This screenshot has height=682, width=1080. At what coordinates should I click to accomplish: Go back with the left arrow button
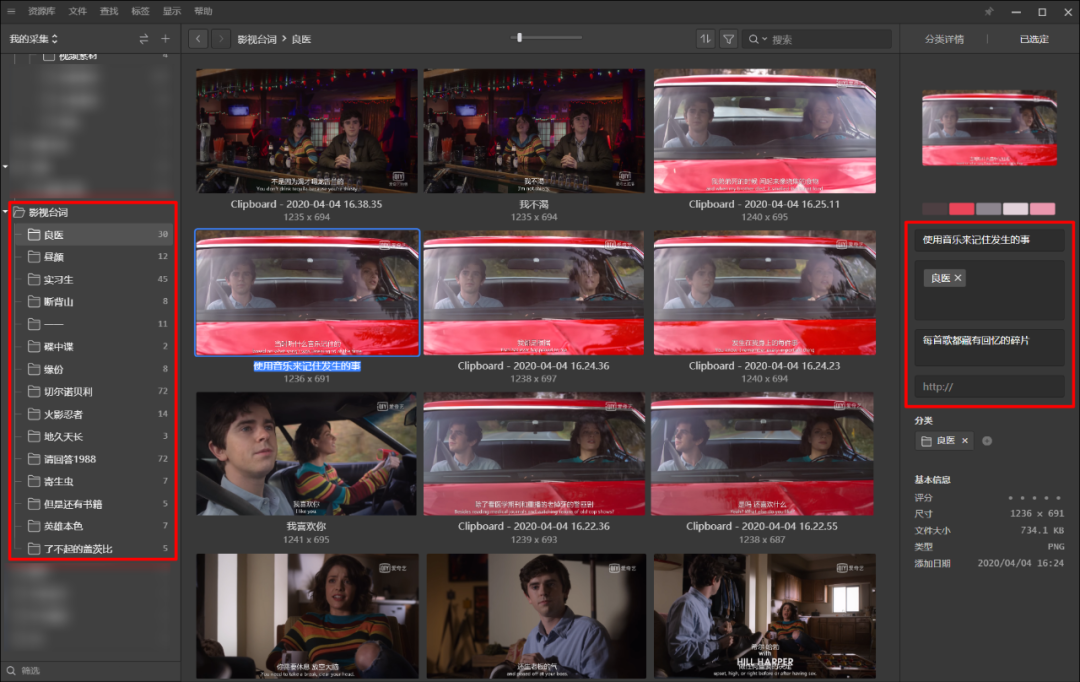tap(198, 39)
